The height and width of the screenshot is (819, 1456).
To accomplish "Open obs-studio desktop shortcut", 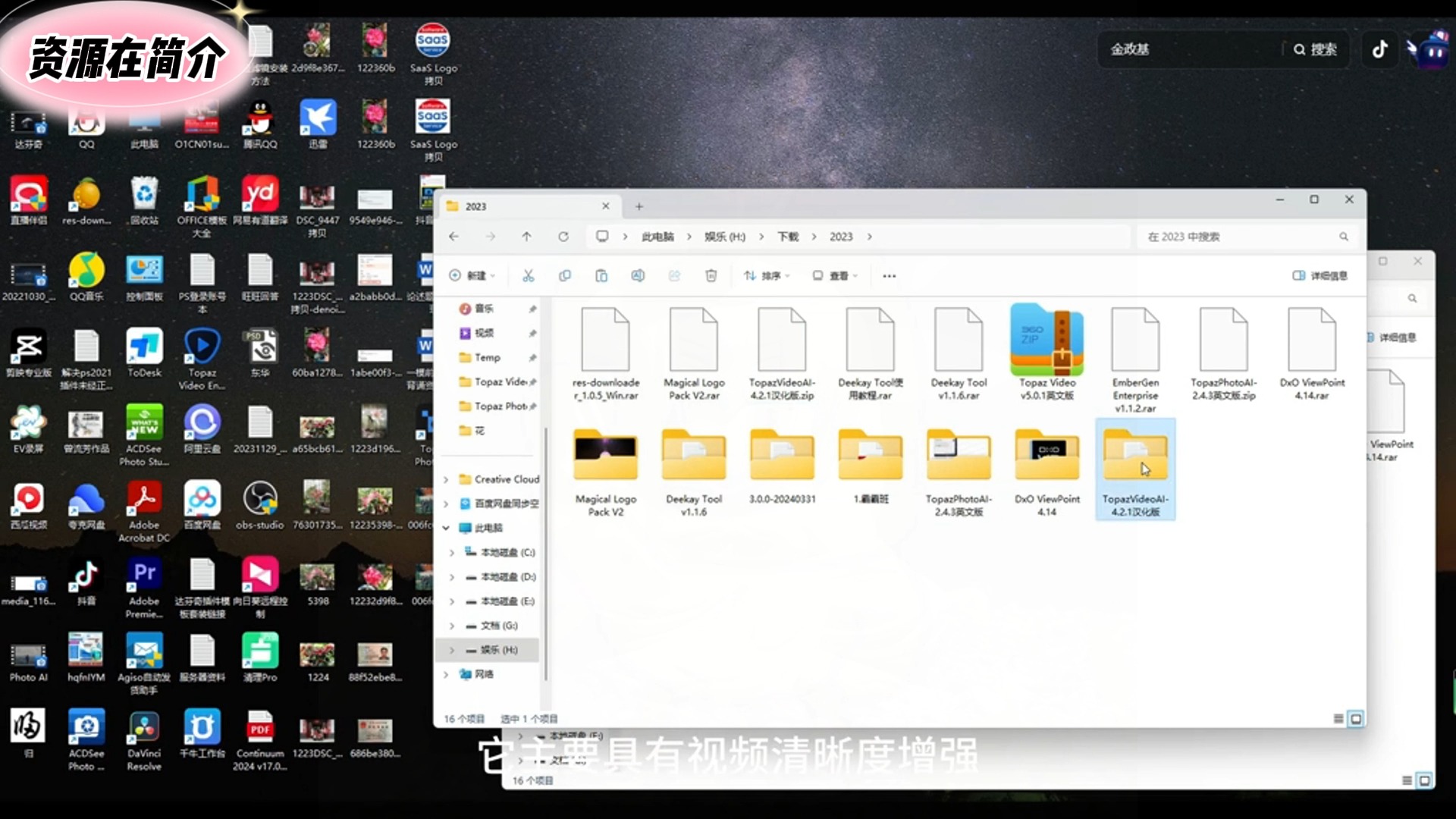I will tap(259, 506).
